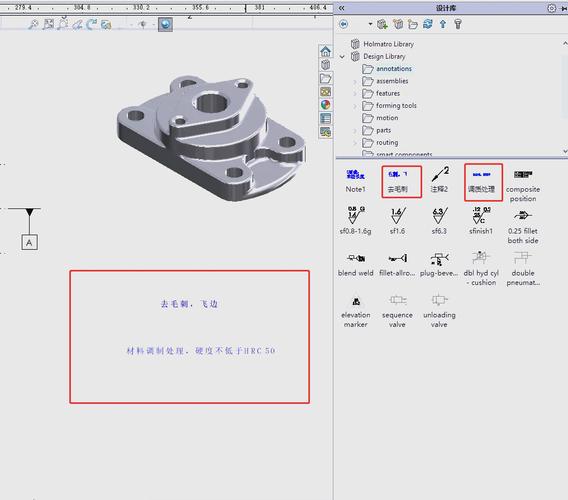Image resolution: width=568 pixels, height=500 pixels.
Task: Click Add File Location icon
Action: pyautogui.click(x=398, y=24)
